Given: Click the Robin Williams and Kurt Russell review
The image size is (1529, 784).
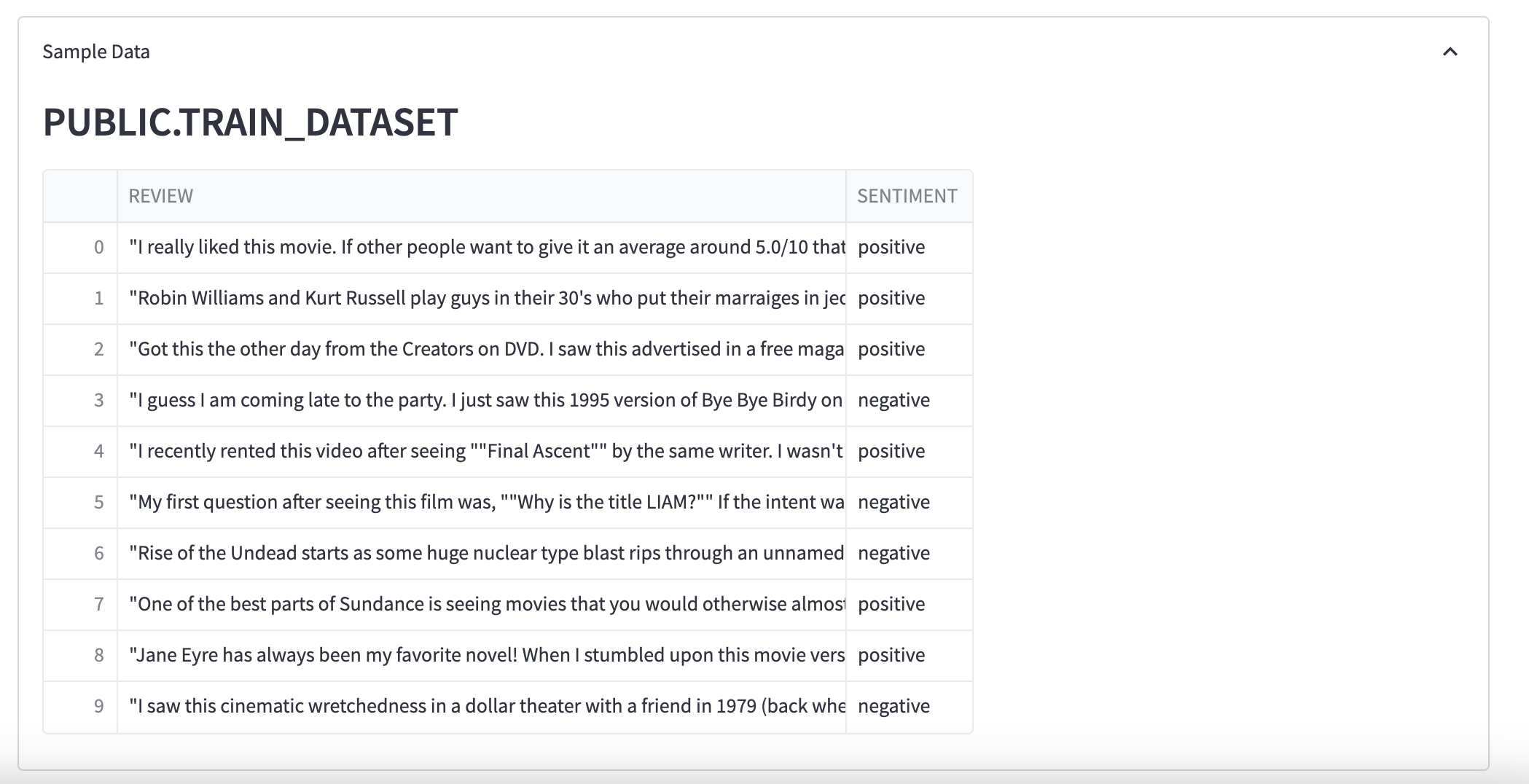Looking at the screenshot, I should pos(481,298).
